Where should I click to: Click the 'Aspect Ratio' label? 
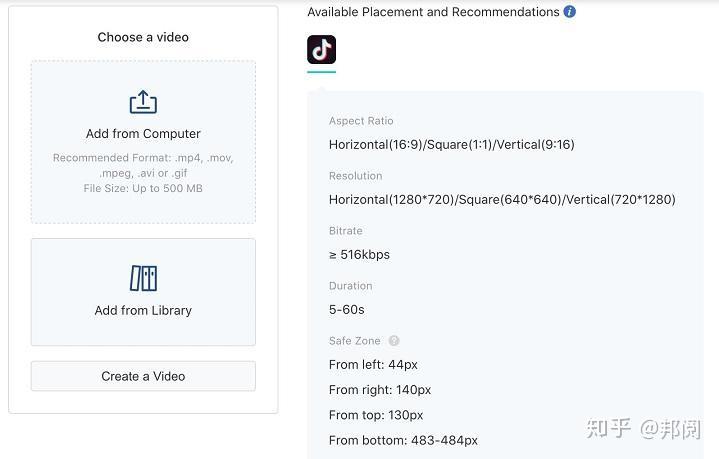[x=361, y=121]
